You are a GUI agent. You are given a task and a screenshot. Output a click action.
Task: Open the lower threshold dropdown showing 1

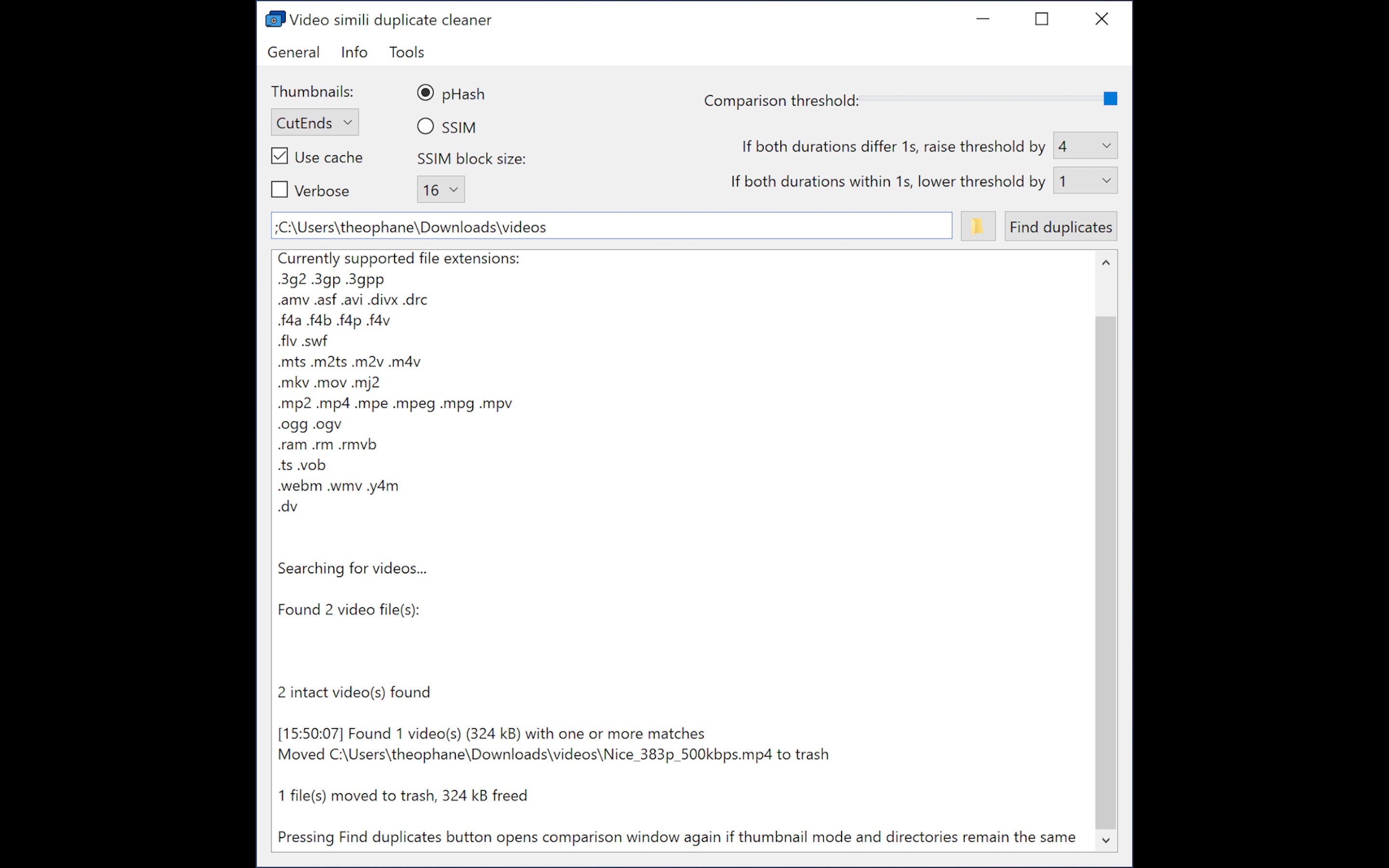click(1084, 181)
